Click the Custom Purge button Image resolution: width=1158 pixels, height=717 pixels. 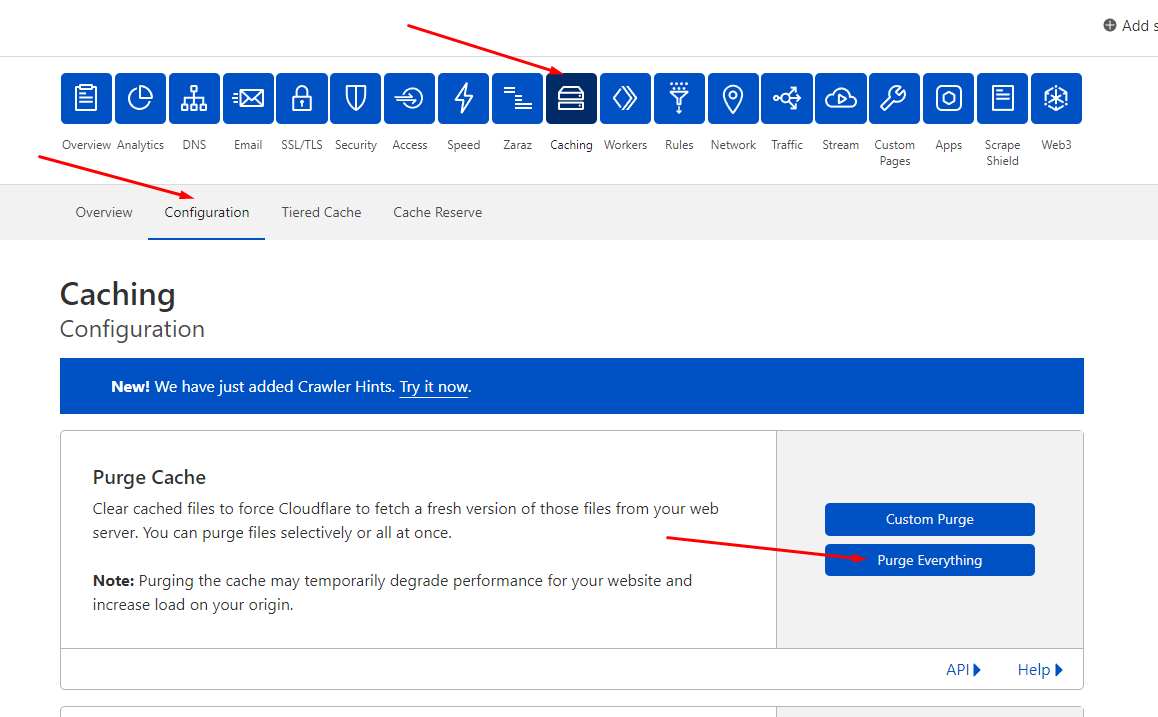[930, 519]
